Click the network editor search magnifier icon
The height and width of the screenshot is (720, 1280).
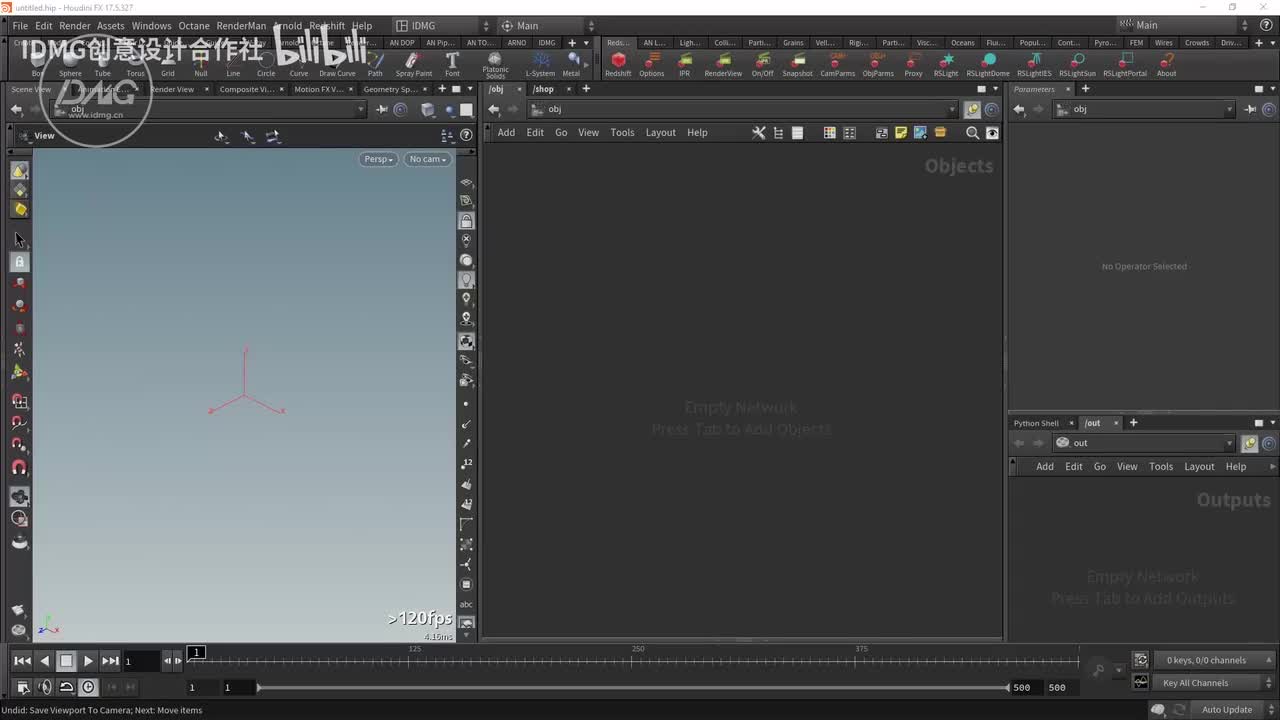tap(972, 133)
